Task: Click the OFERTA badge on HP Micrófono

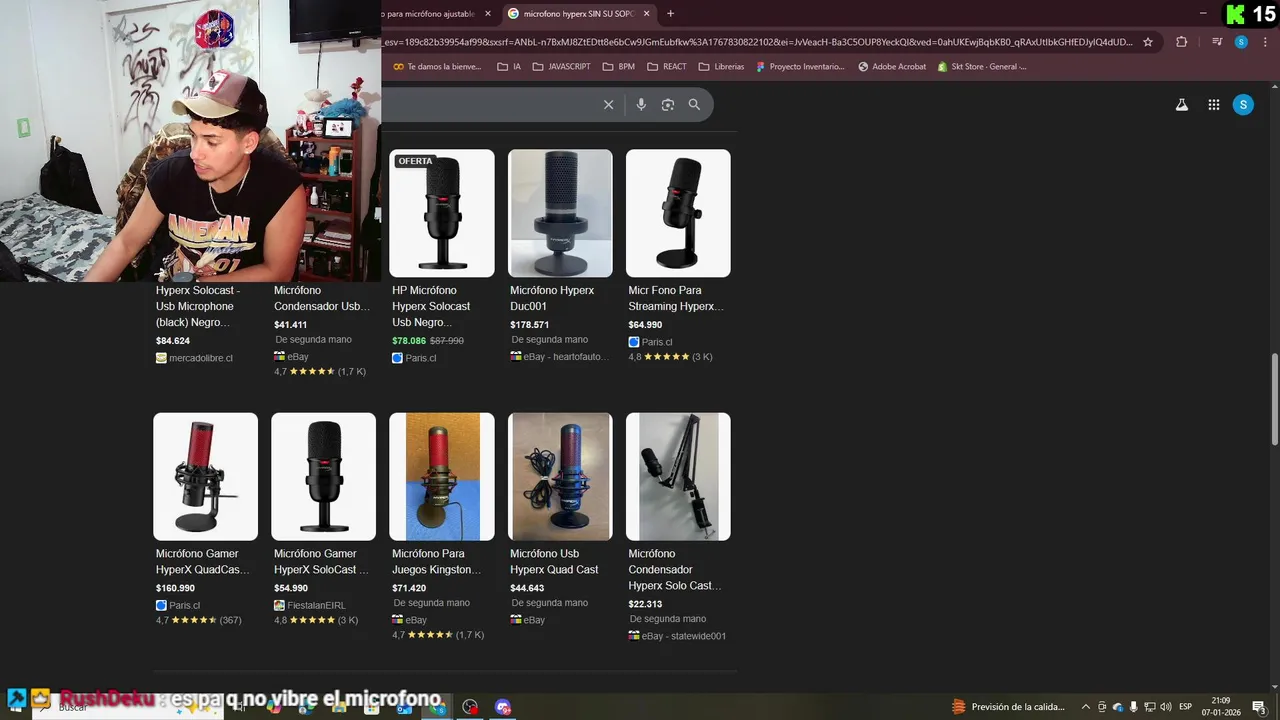Action: pos(415,161)
